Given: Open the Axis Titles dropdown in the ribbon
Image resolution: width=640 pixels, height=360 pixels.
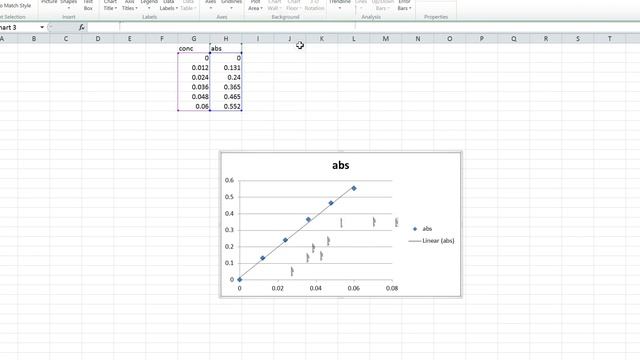Looking at the screenshot, I should point(130,6).
